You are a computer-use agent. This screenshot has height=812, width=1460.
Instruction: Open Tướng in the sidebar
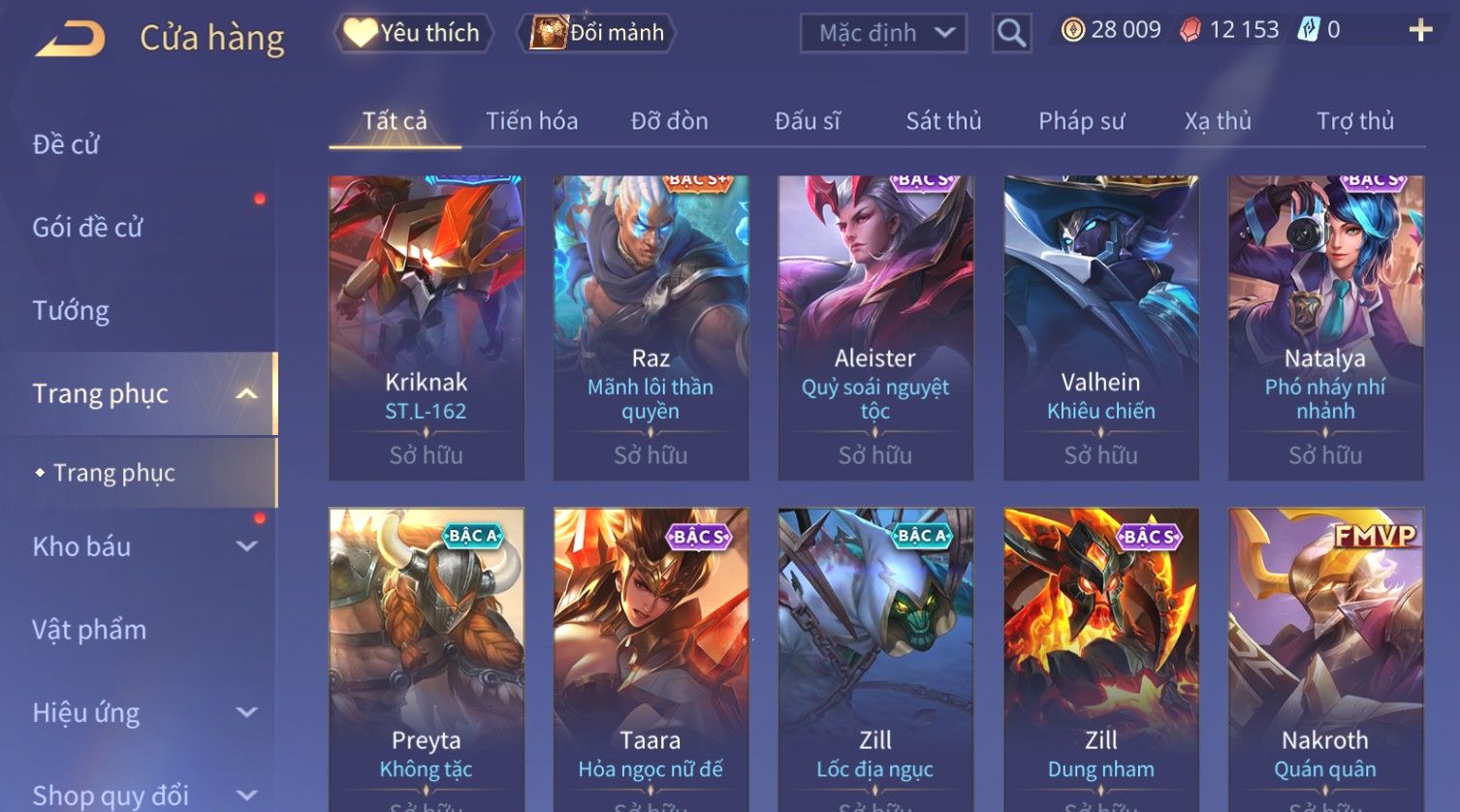pos(71,311)
